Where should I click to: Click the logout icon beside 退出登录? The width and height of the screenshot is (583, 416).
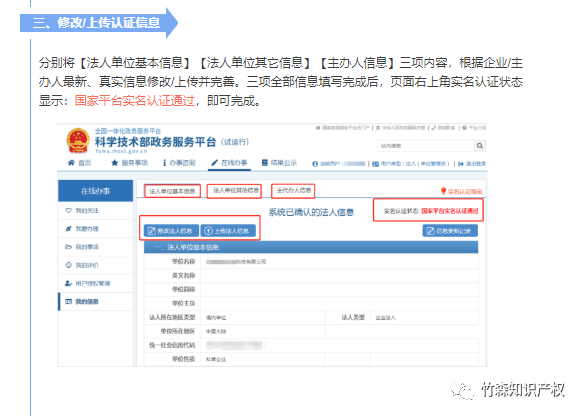click(461, 164)
